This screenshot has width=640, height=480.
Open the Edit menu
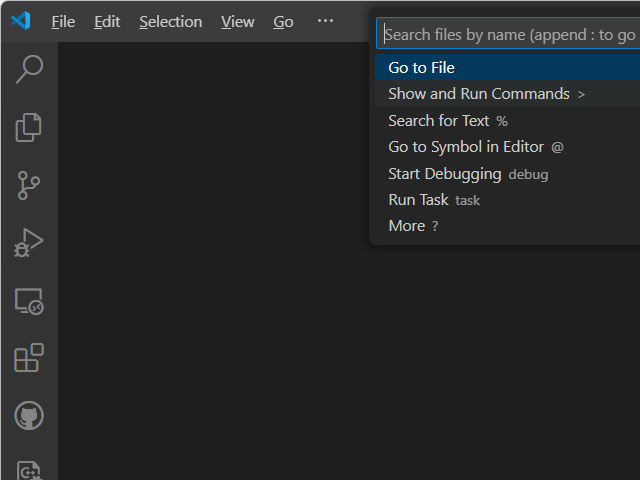click(x=107, y=21)
